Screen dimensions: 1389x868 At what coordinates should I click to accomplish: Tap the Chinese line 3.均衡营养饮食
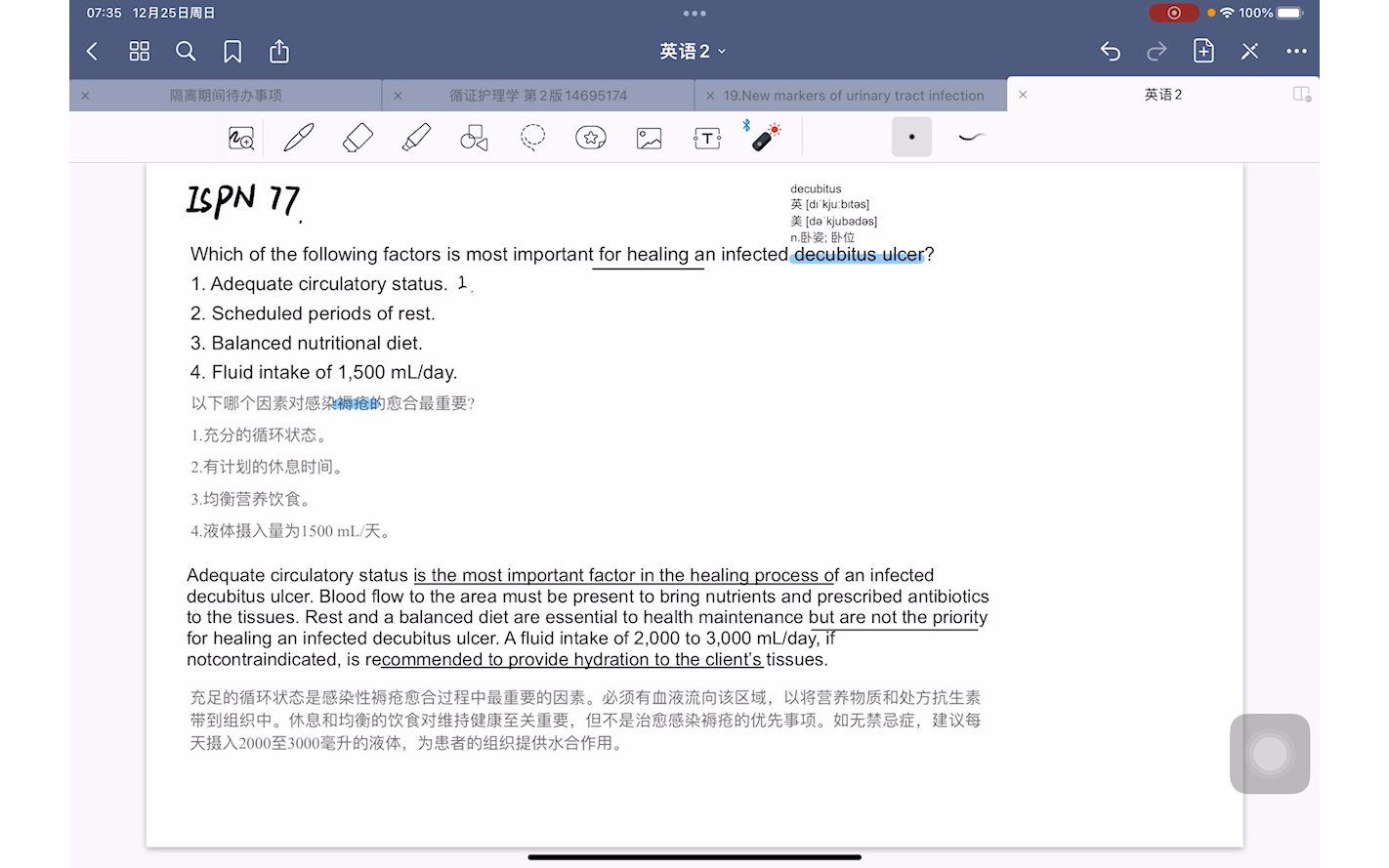(x=251, y=500)
